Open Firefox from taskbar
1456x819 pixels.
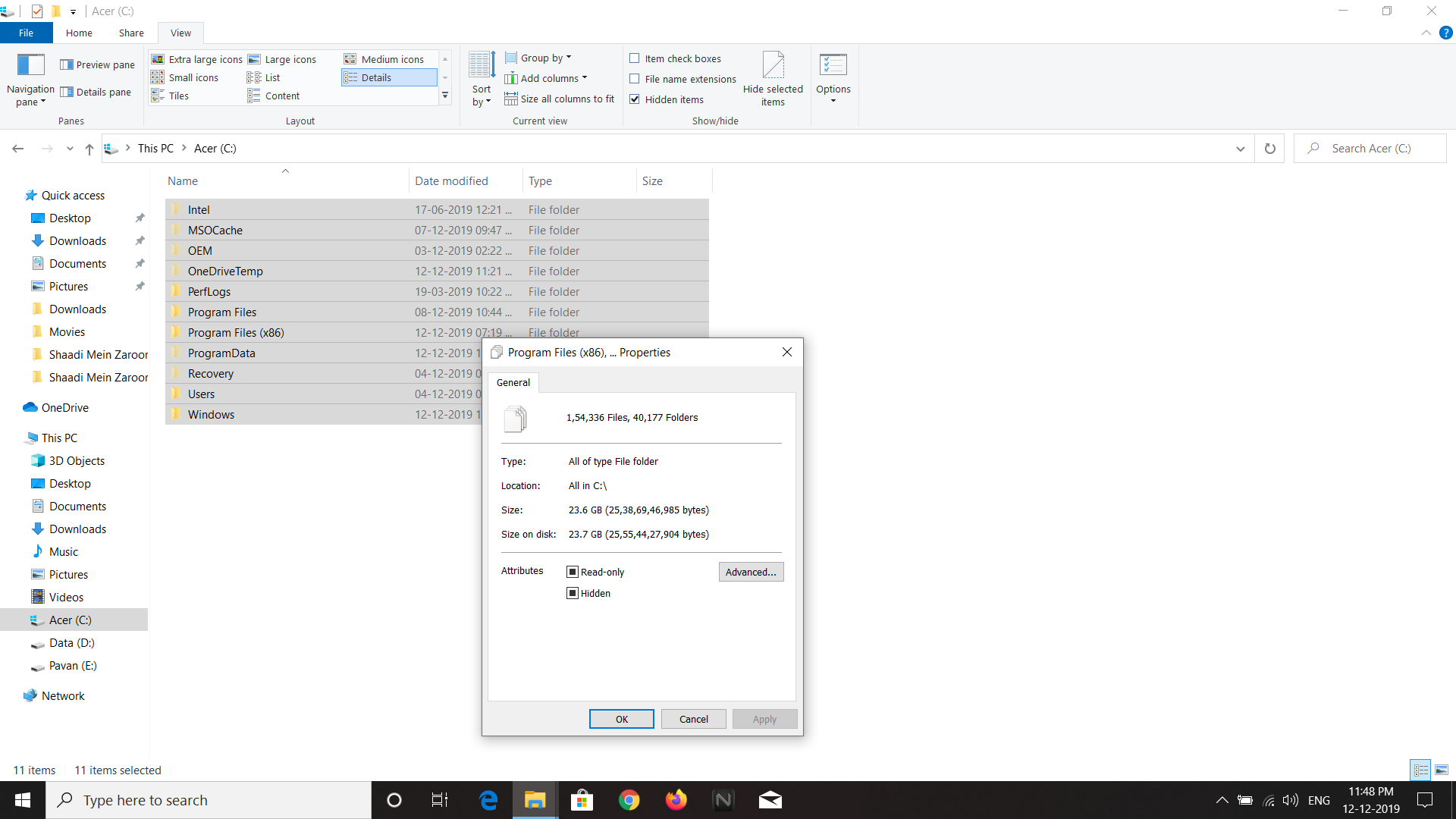676,800
